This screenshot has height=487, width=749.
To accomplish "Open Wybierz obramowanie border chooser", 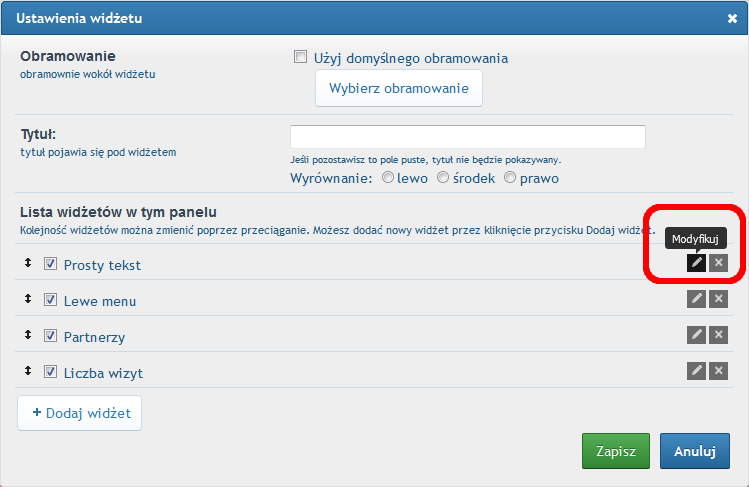I will tap(399, 88).
